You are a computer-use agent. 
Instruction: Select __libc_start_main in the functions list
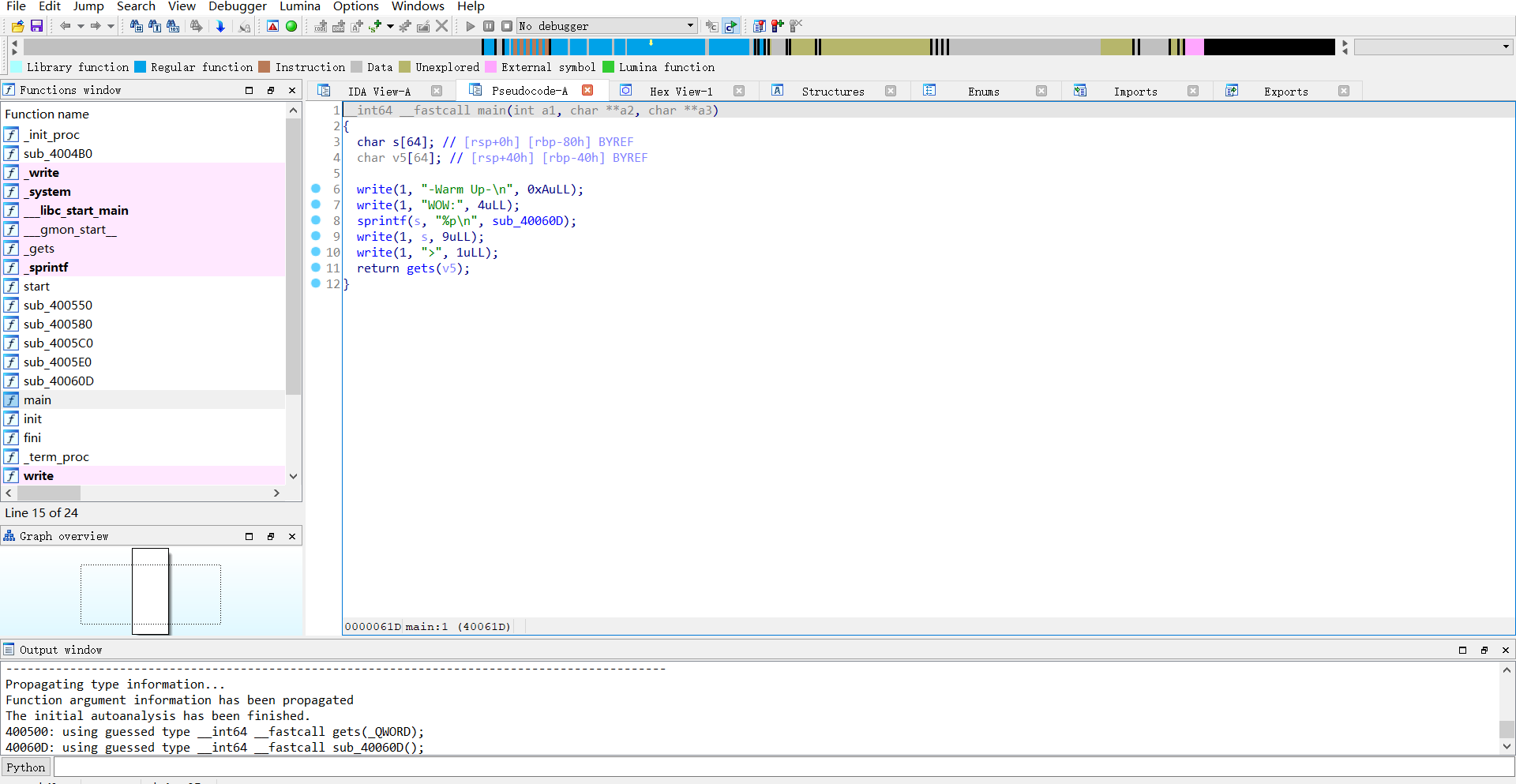pyautogui.click(x=144, y=210)
